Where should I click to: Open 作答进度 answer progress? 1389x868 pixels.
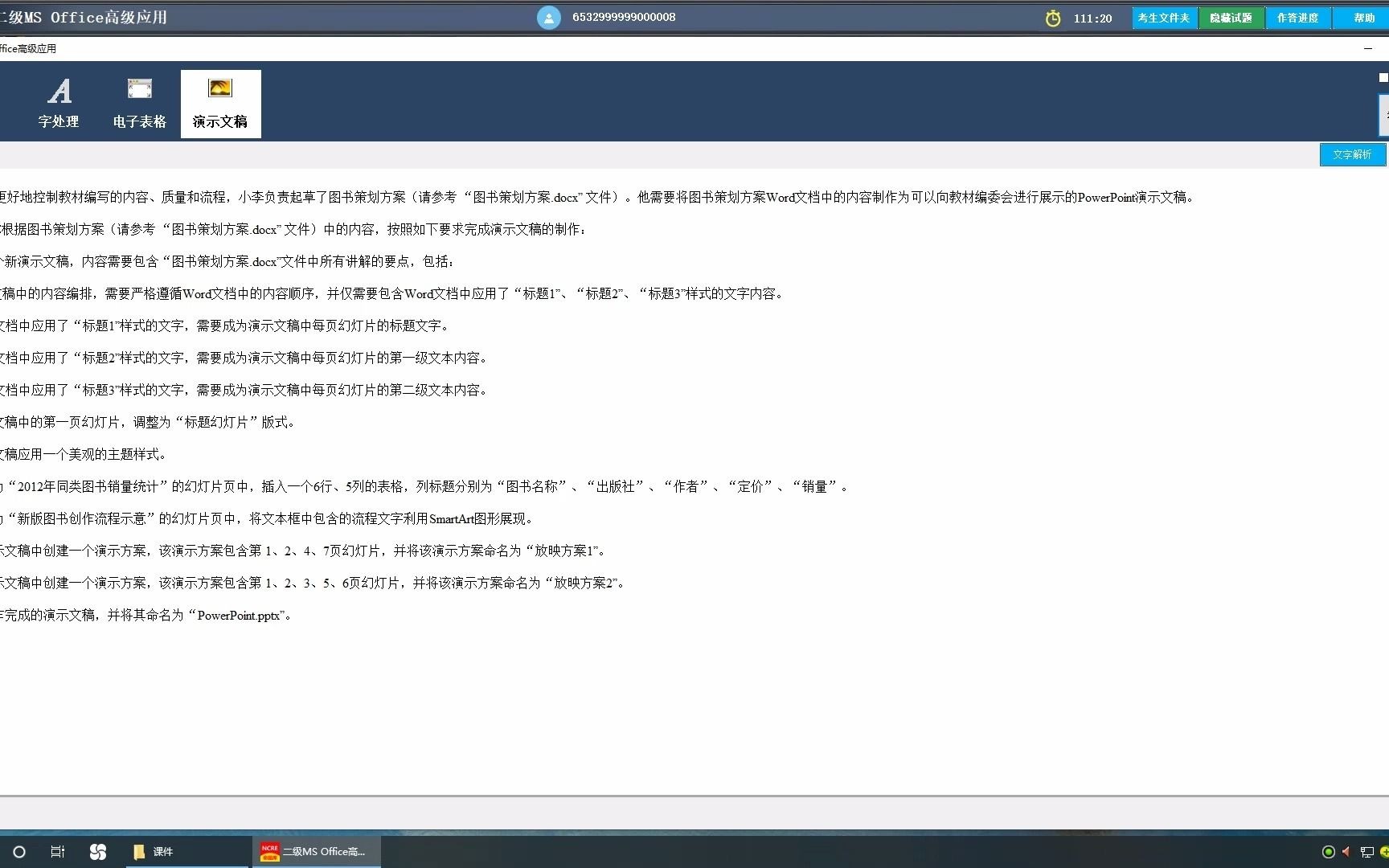point(1298,17)
